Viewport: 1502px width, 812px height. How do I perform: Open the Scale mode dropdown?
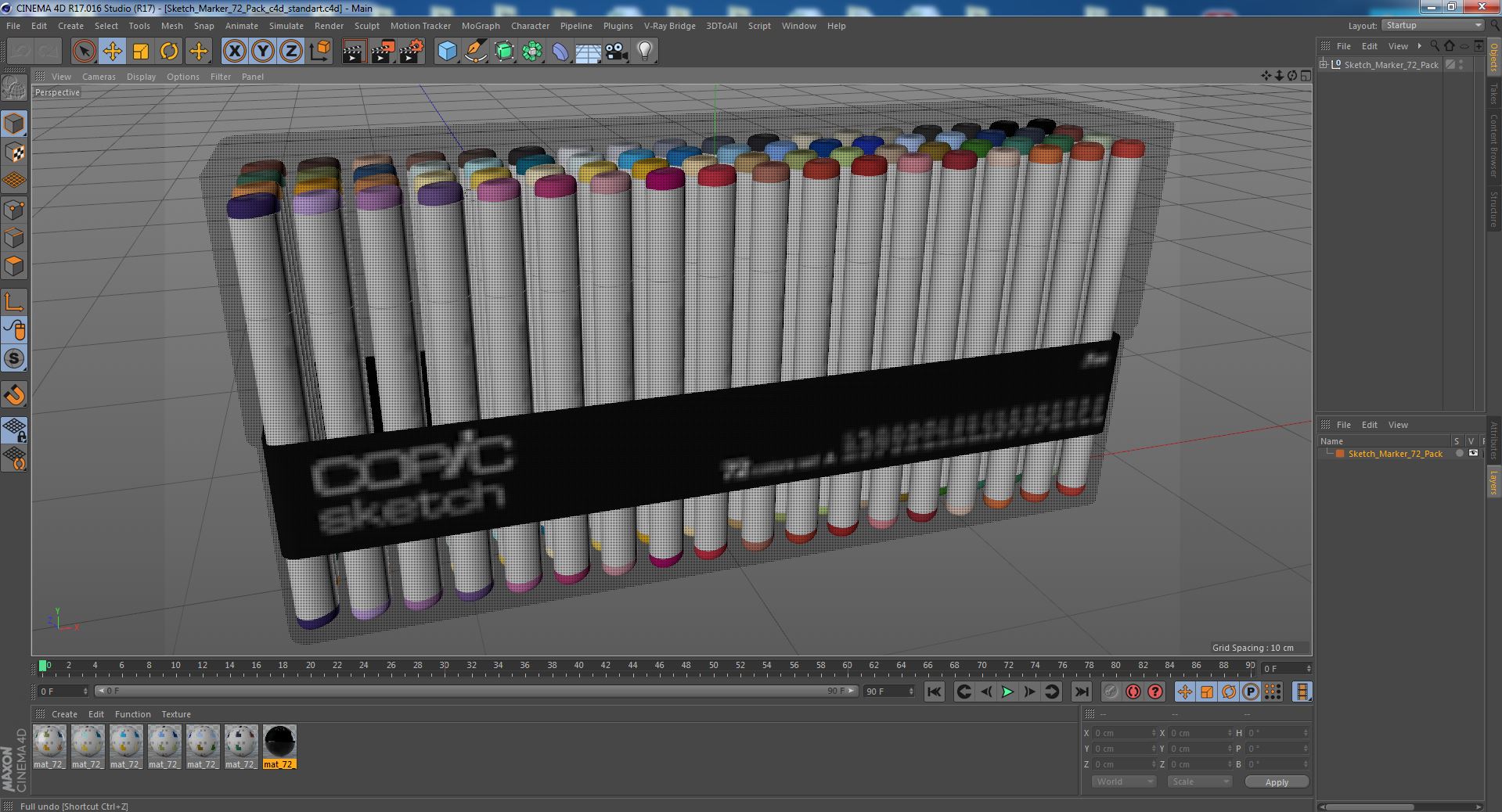click(1200, 781)
